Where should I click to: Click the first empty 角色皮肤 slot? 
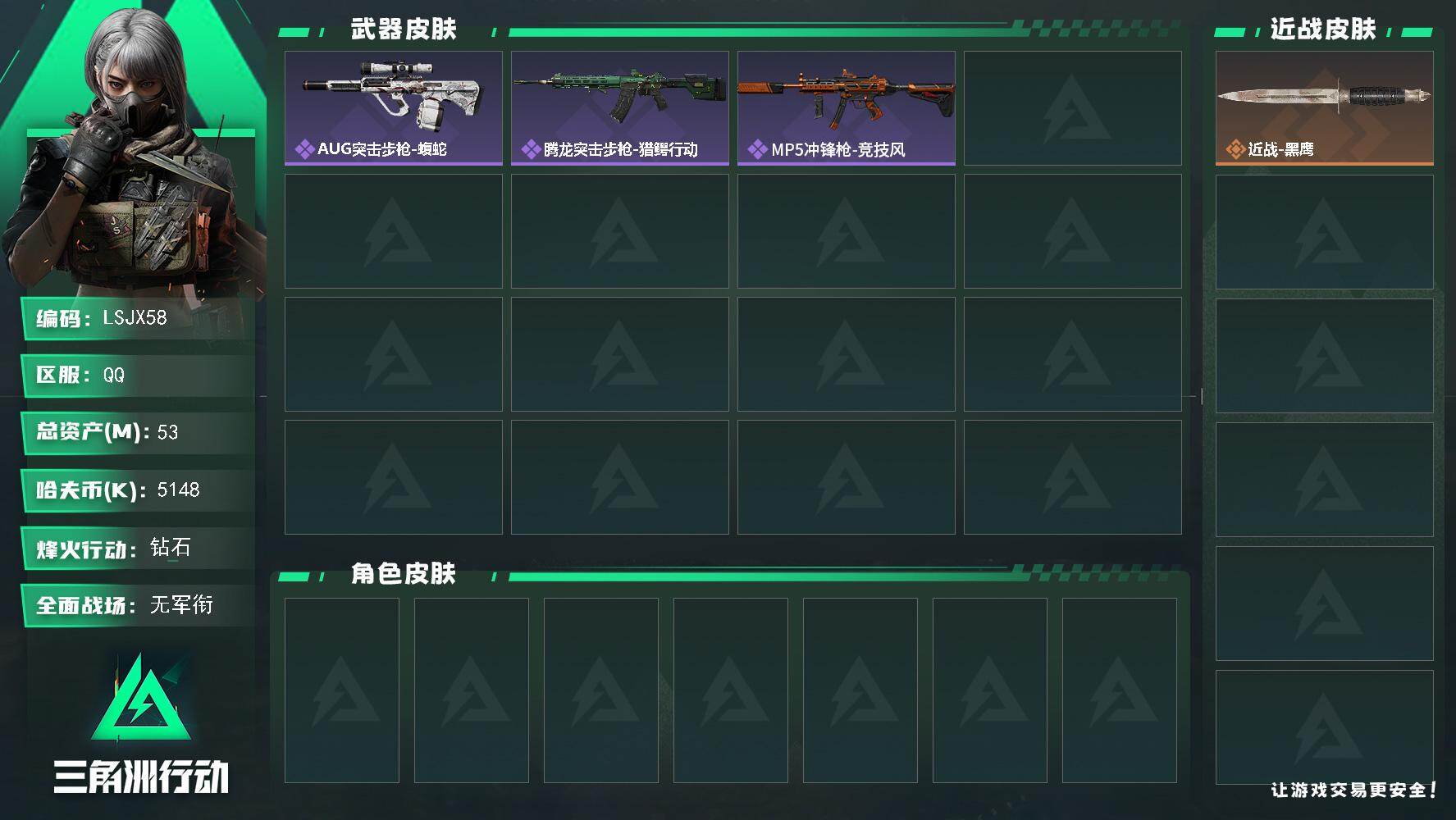coord(342,690)
